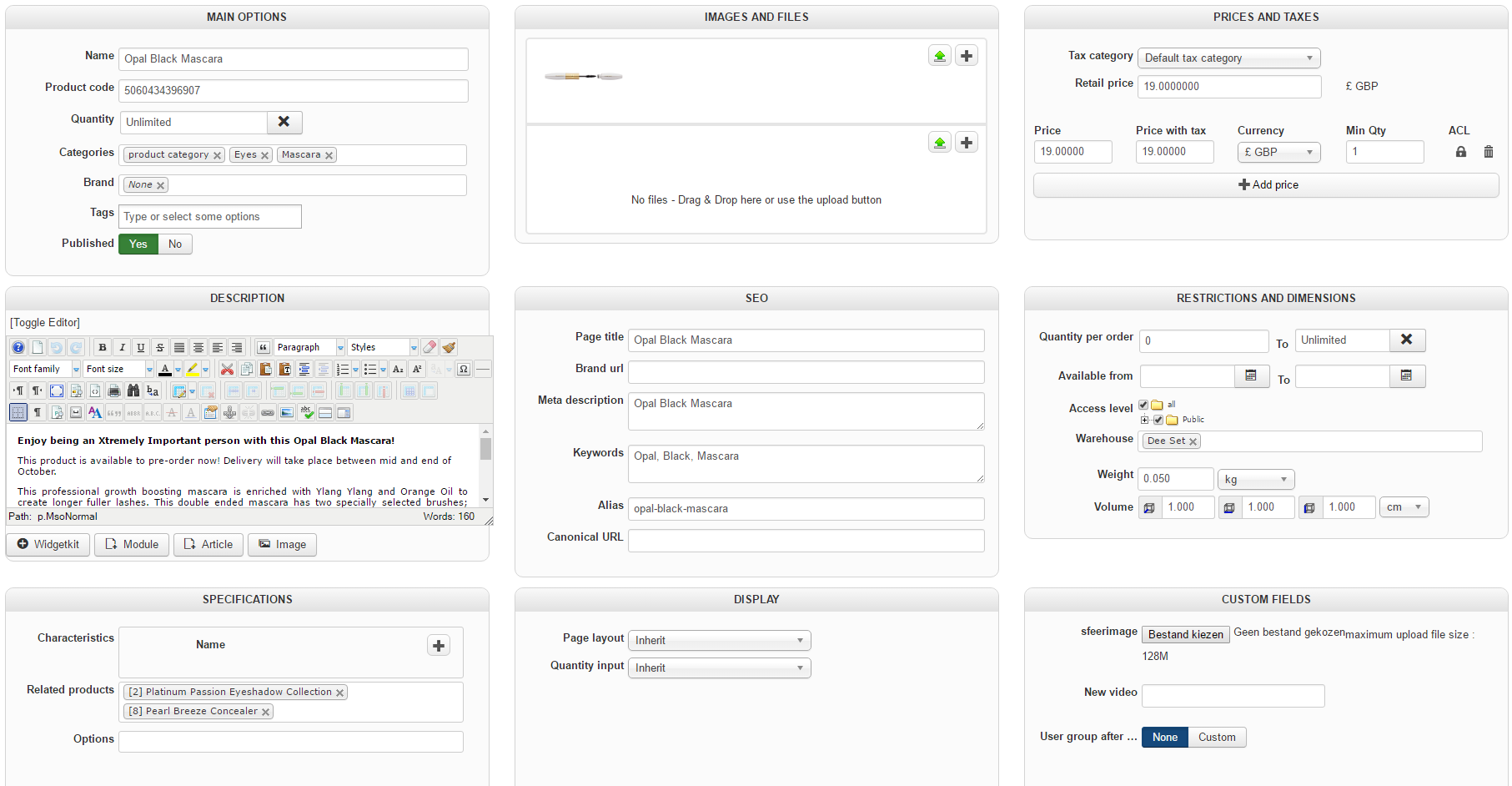Apply bold formatting in the description editor
This screenshot has height=786, width=1512.
pyautogui.click(x=103, y=347)
